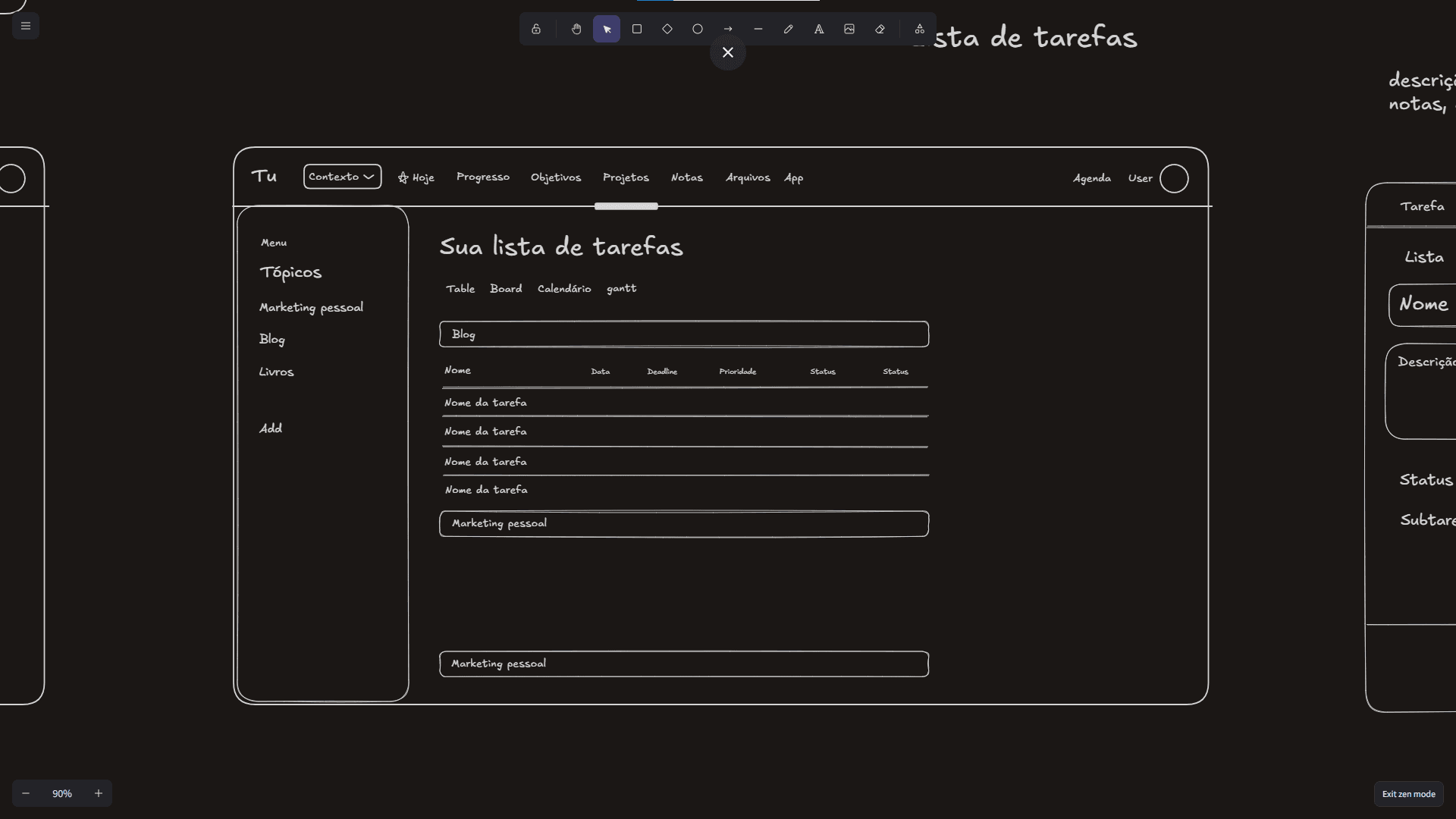1456x819 pixels.
Task: Toggle the canvas lock icon
Action: [x=536, y=29]
